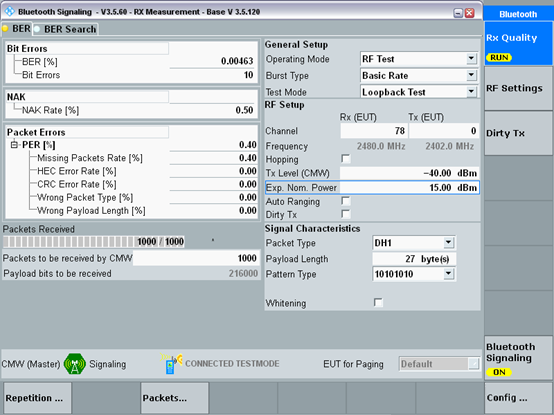Click the Bluetooth Signaling app icon in title bar
This screenshot has width=554, height=415.
(x=9, y=11)
